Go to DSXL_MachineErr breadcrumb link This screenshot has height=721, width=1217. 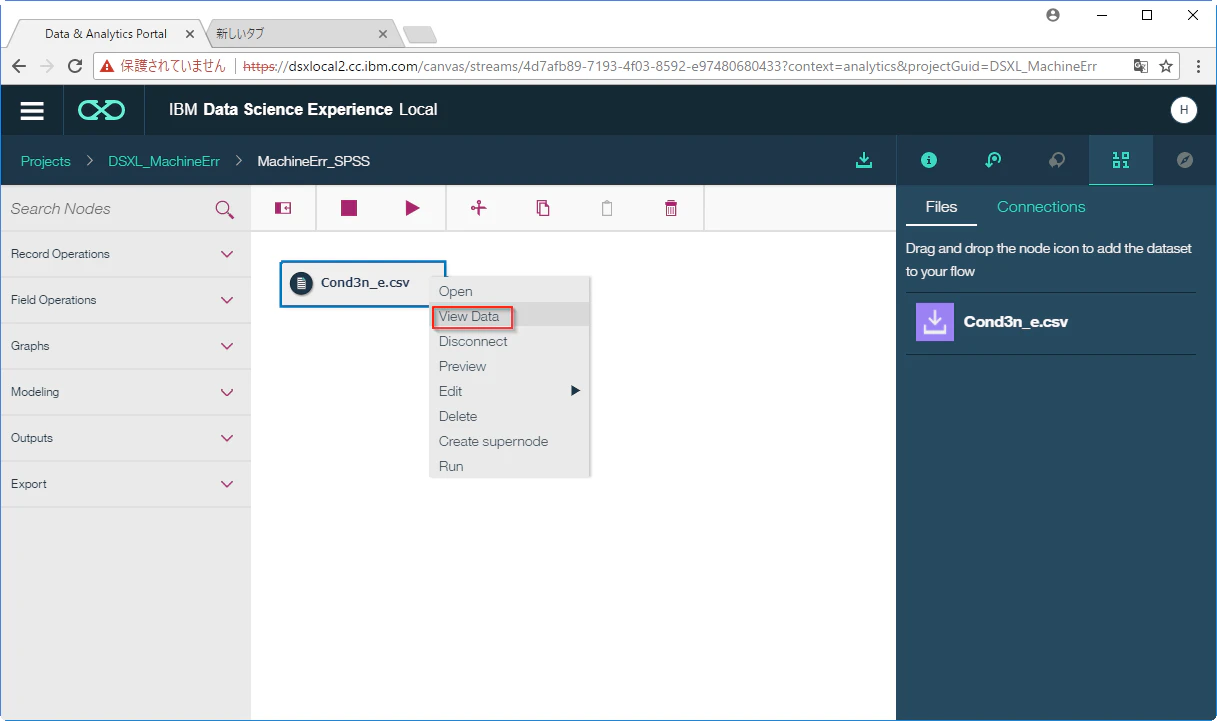(x=164, y=161)
